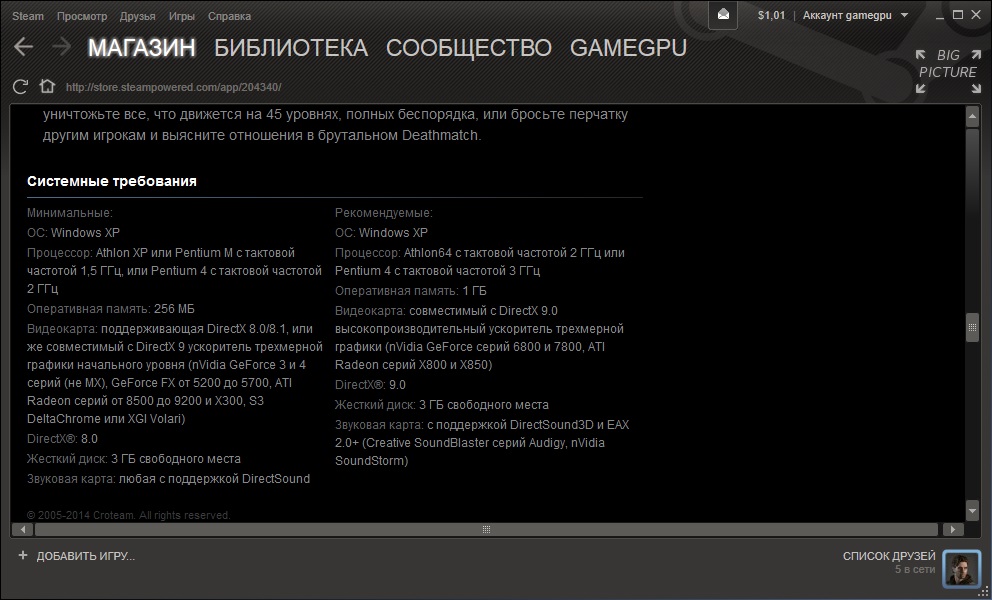This screenshot has height=600, width=992.
Task: Click the 1 ГБ memory value
Action: pos(474,291)
